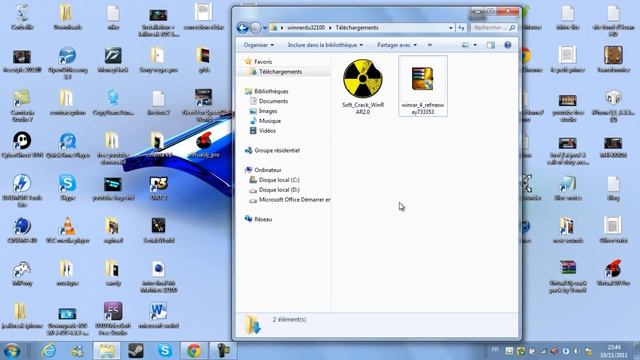Expand the address bar previous locations dropdown
The width and height of the screenshot is (640, 360).
tap(451, 28)
